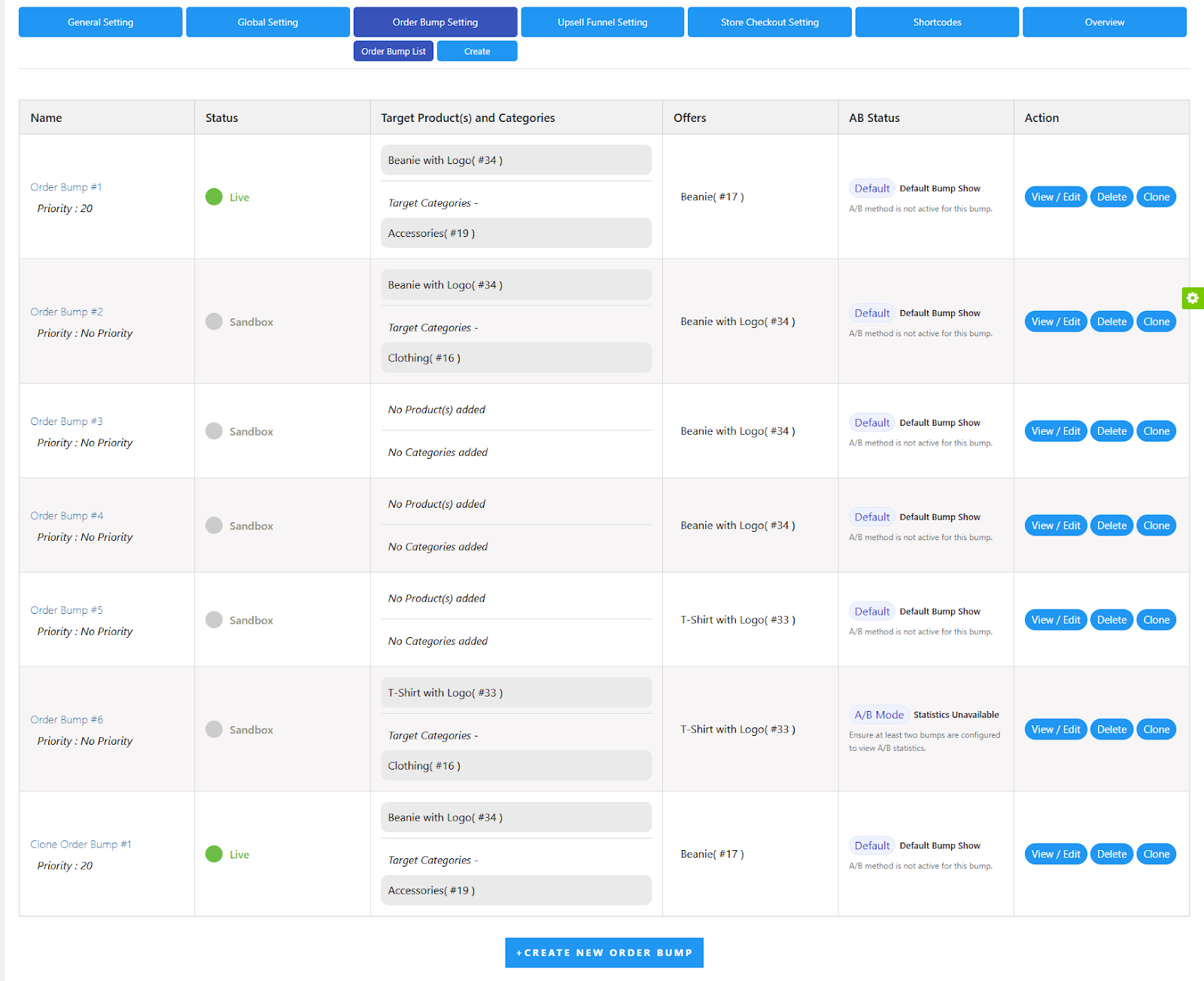Select the Create sub-tab
The height and width of the screenshot is (981, 1204).
pos(476,50)
